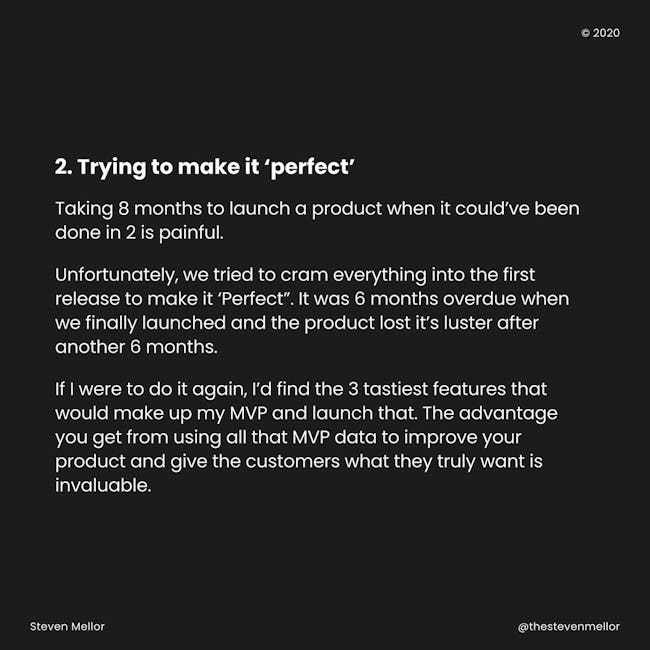Click the quoted word 'Perfect" in second paragraph
This screenshot has width=650, height=650.
pyautogui.click(x=254, y=299)
